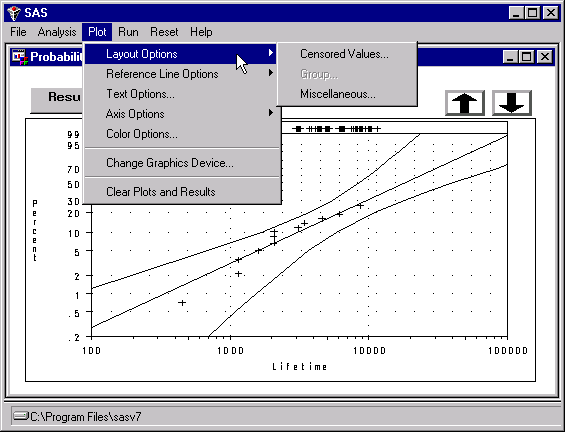
Task: Close the open Plot menu
Action: (x=97, y=32)
